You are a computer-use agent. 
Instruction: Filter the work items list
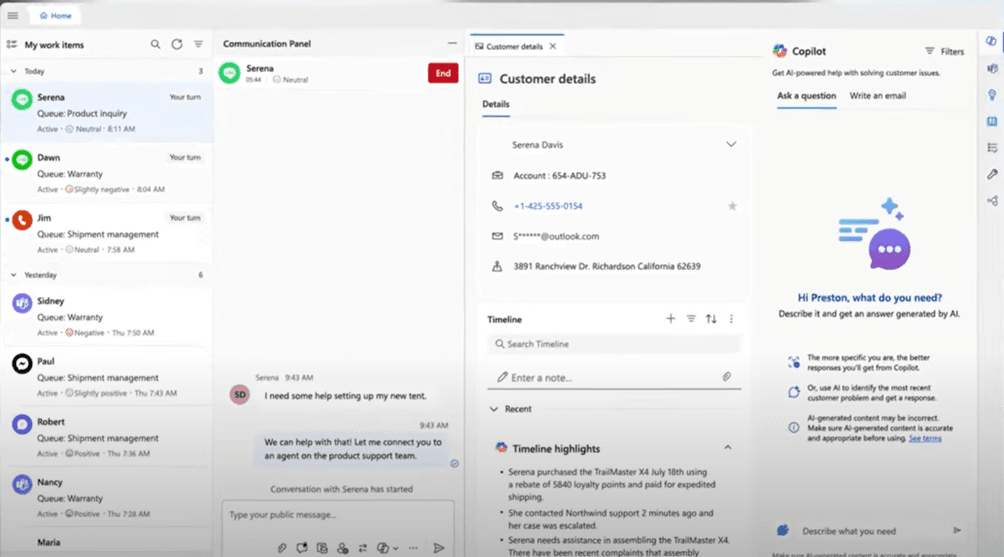(x=198, y=44)
